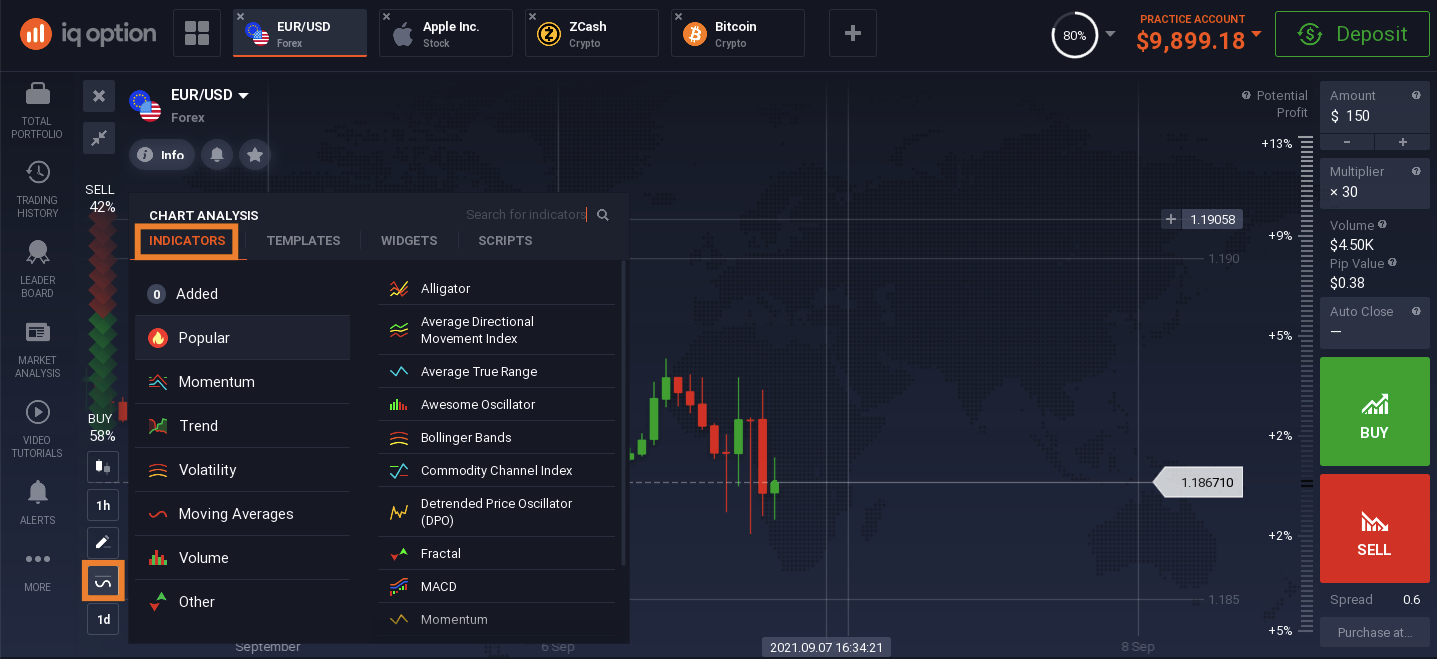
Task: Open the More sidebar menu
Action: tap(37, 571)
